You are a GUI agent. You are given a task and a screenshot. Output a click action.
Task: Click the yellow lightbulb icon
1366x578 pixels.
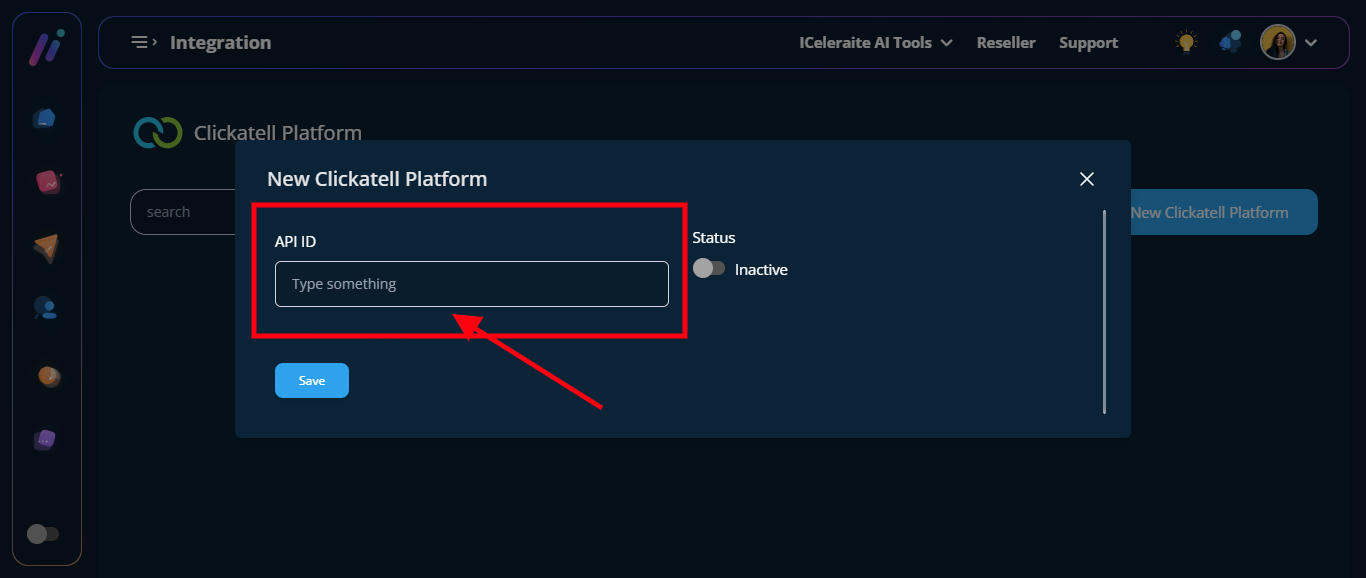(x=1186, y=42)
